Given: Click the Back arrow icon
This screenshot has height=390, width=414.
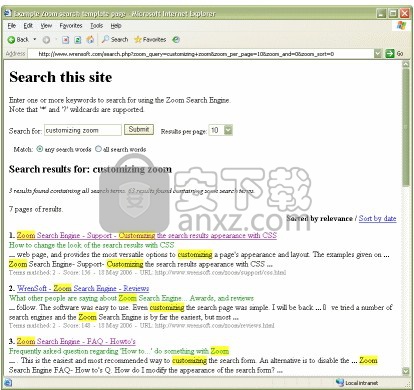Looking at the screenshot, I should [x=11, y=40].
